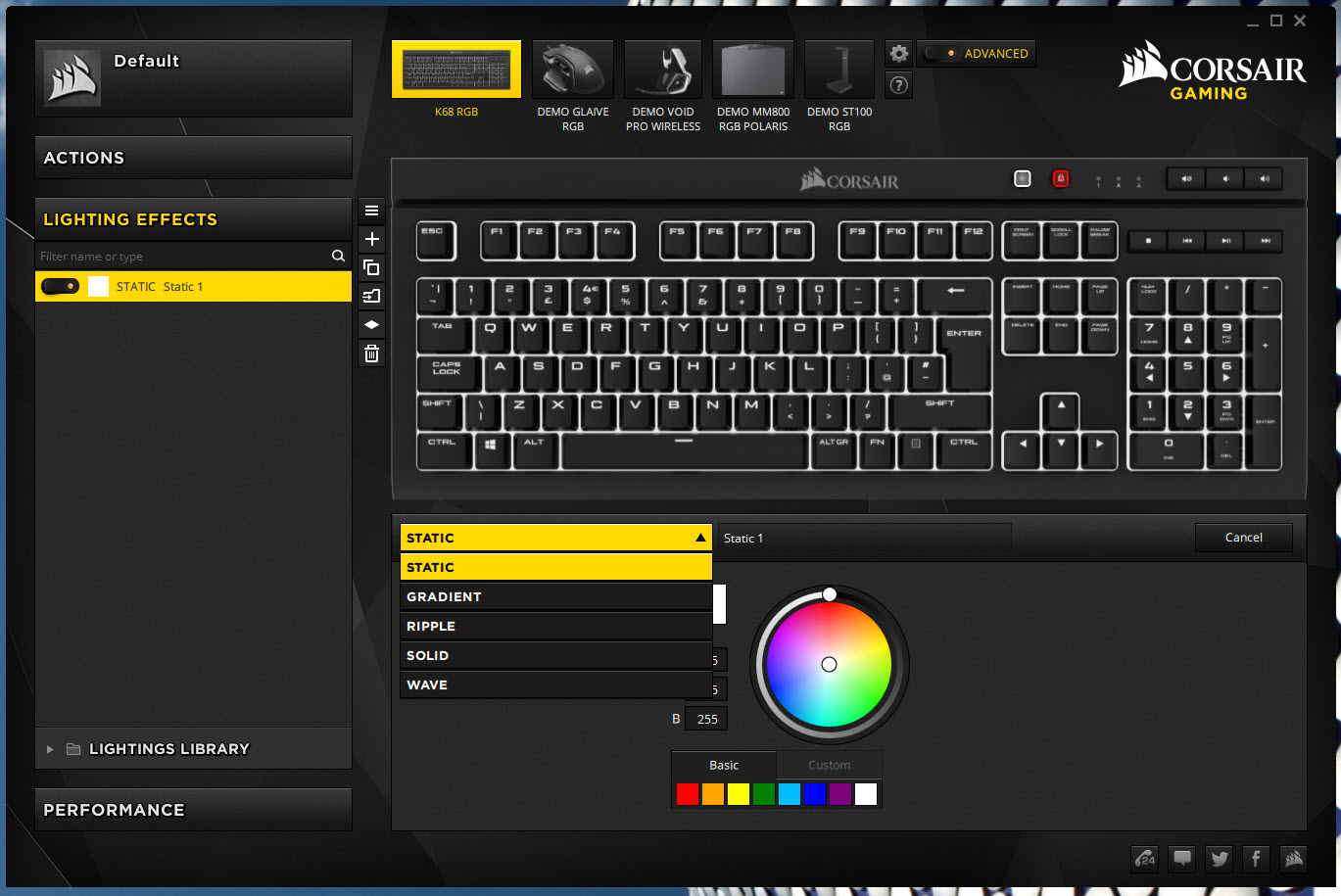Open help with the question mark icon
This screenshot has width=1341, height=896.
[x=898, y=85]
